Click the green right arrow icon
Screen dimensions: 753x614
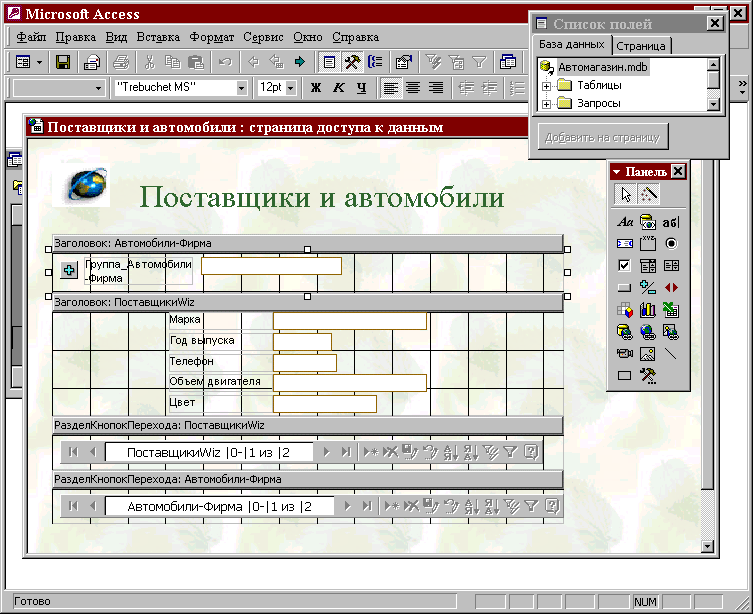(x=300, y=62)
